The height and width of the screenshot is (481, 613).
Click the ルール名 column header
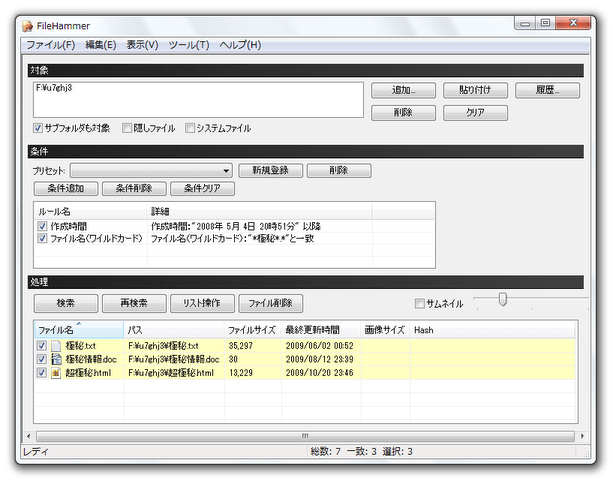90,212
